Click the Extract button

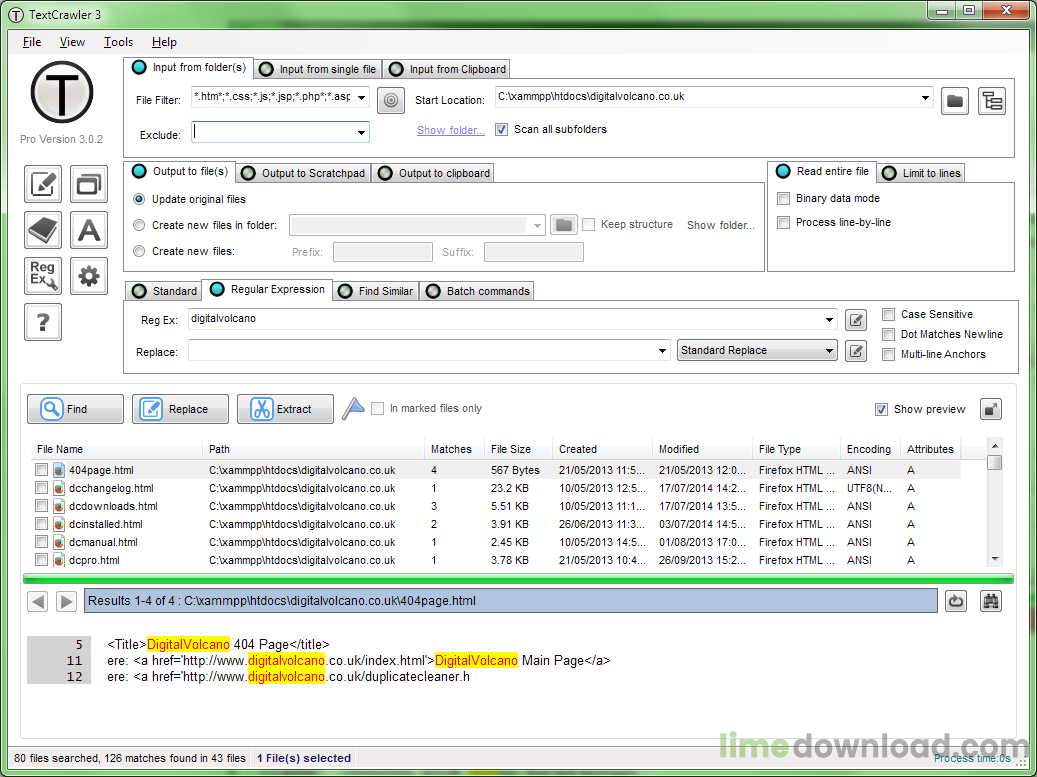pos(286,409)
